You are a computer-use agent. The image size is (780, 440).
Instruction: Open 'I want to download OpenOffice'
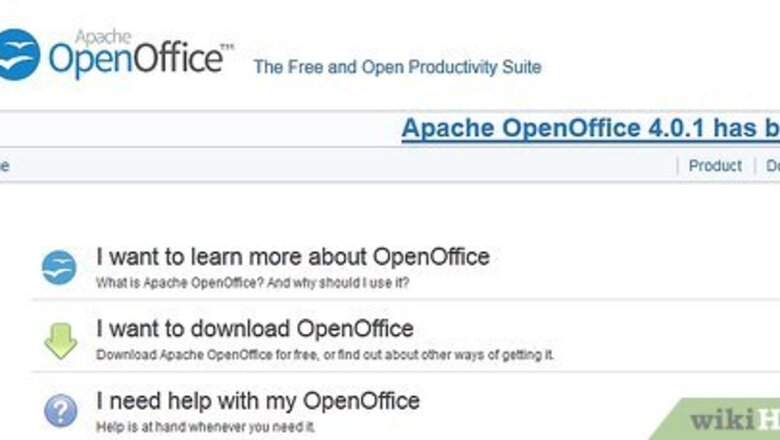point(255,329)
